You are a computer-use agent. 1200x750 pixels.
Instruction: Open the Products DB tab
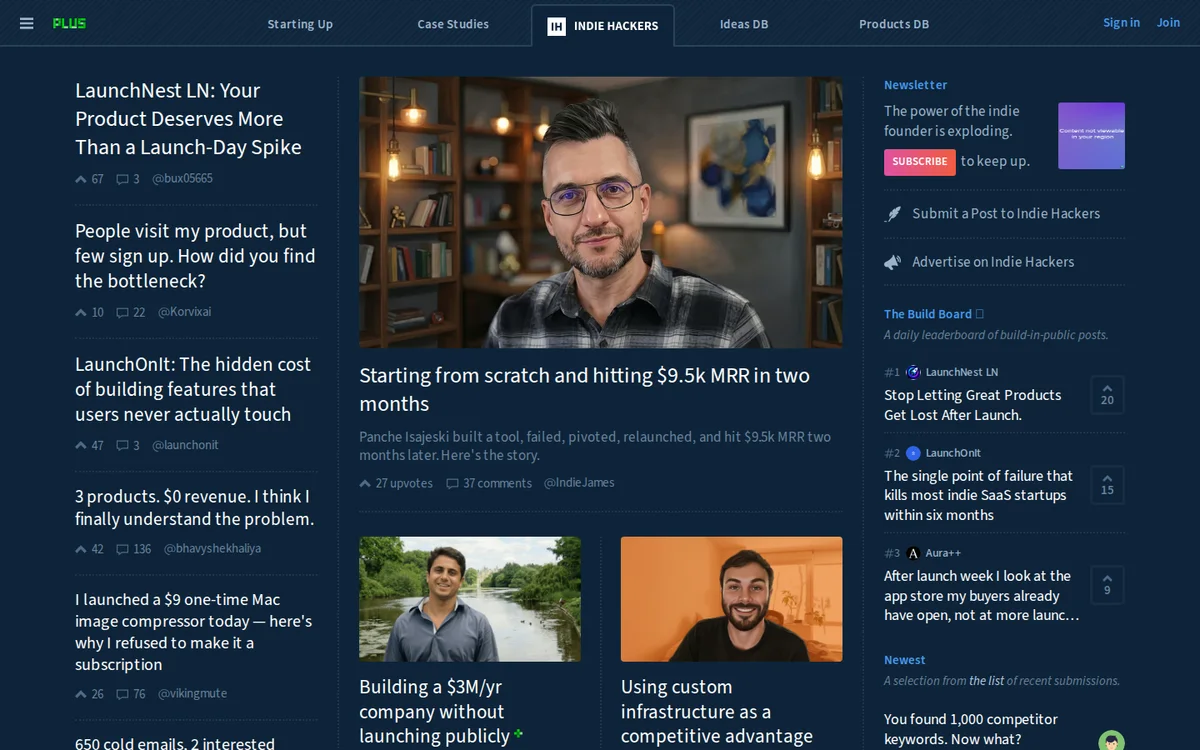[x=894, y=24]
